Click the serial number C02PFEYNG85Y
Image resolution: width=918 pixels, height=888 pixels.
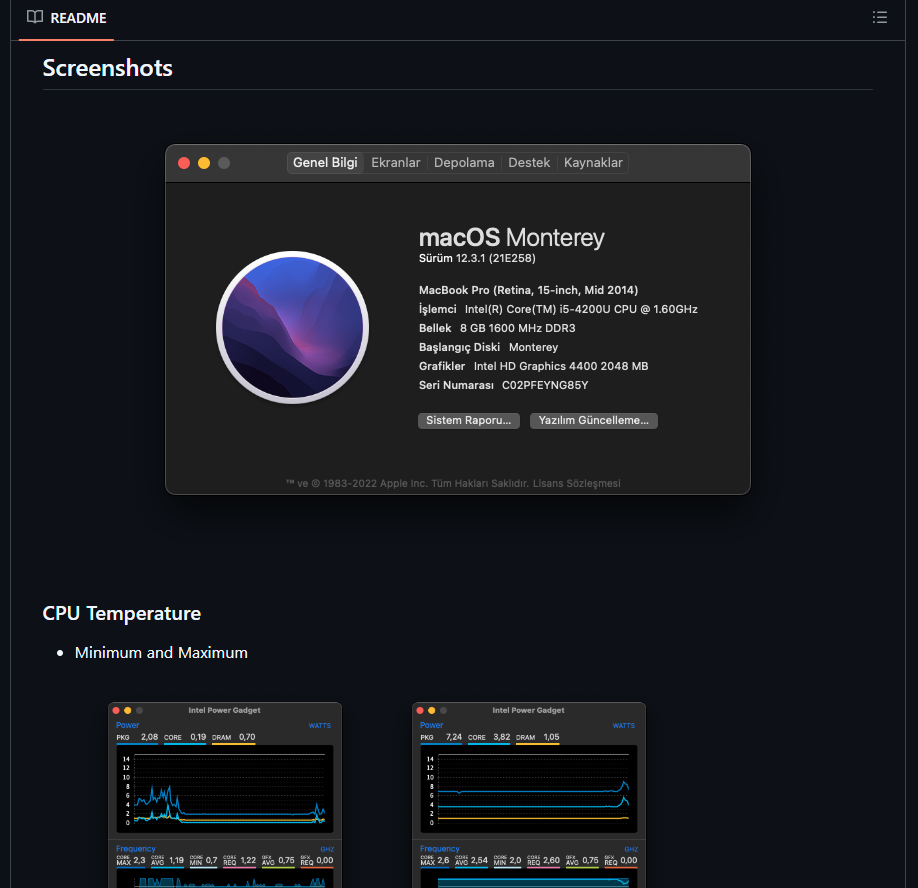[545, 385]
